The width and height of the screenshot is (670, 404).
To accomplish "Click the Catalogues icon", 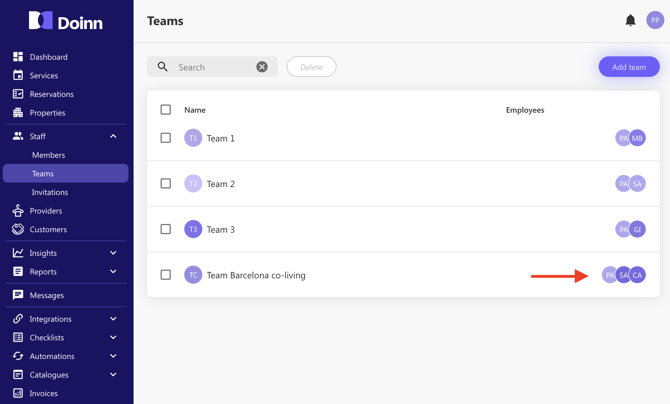I will point(18,375).
